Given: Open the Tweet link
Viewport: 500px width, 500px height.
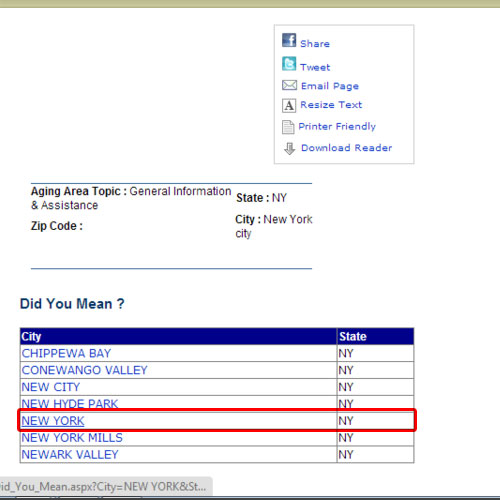Looking at the screenshot, I should pos(315,67).
